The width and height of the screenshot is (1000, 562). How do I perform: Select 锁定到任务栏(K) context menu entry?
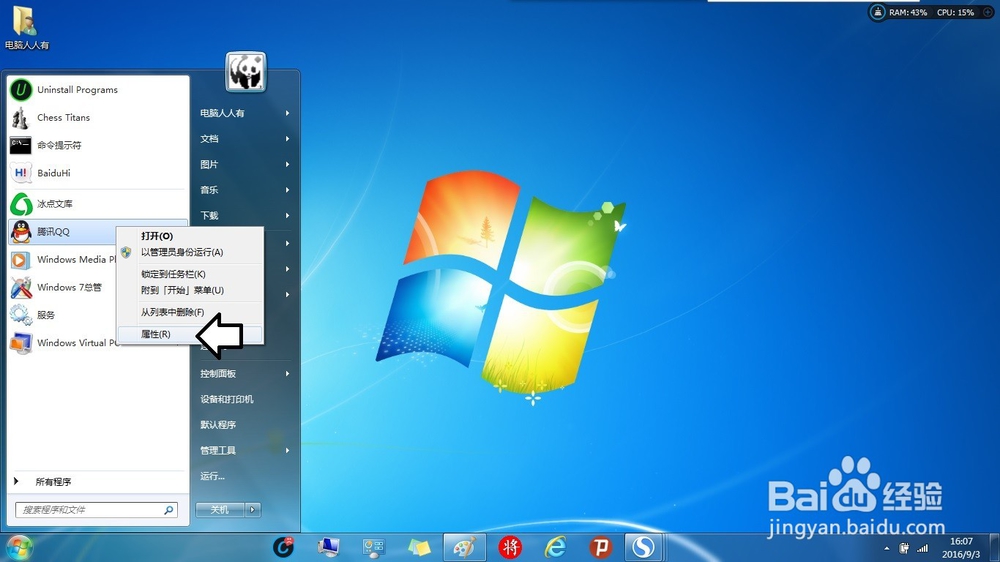point(173,274)
